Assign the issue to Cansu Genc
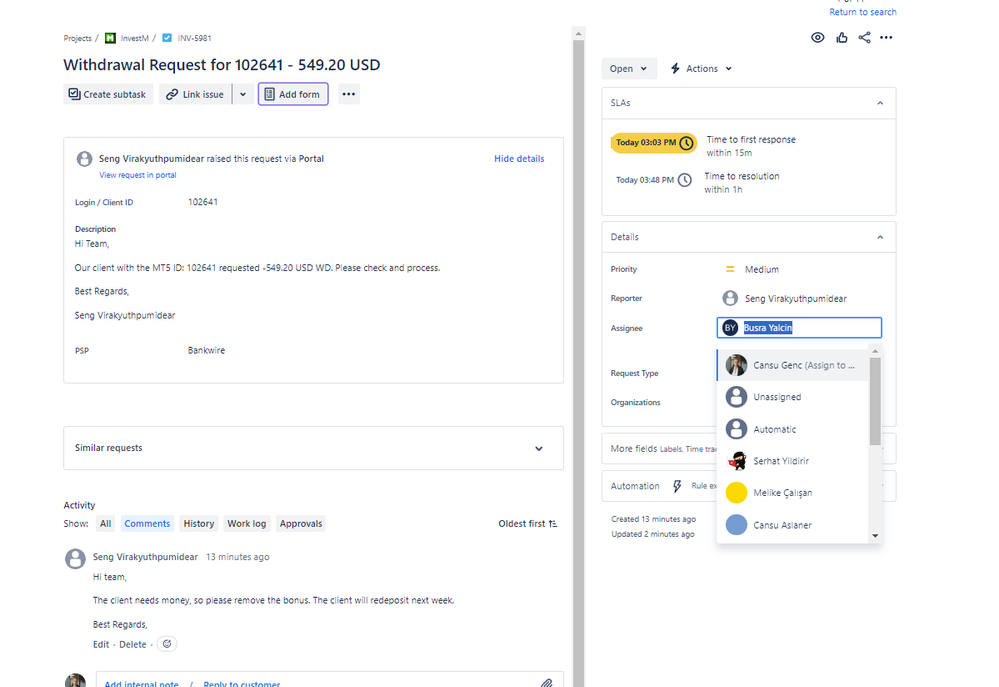Image resolution: width=999 pixels, height=687 pixels. click(x=793, y=366)
